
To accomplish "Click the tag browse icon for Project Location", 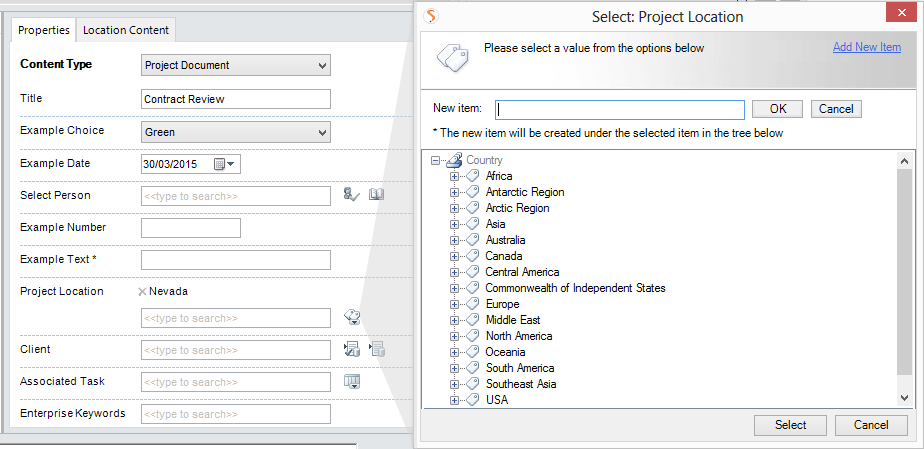I will (352, 317).
